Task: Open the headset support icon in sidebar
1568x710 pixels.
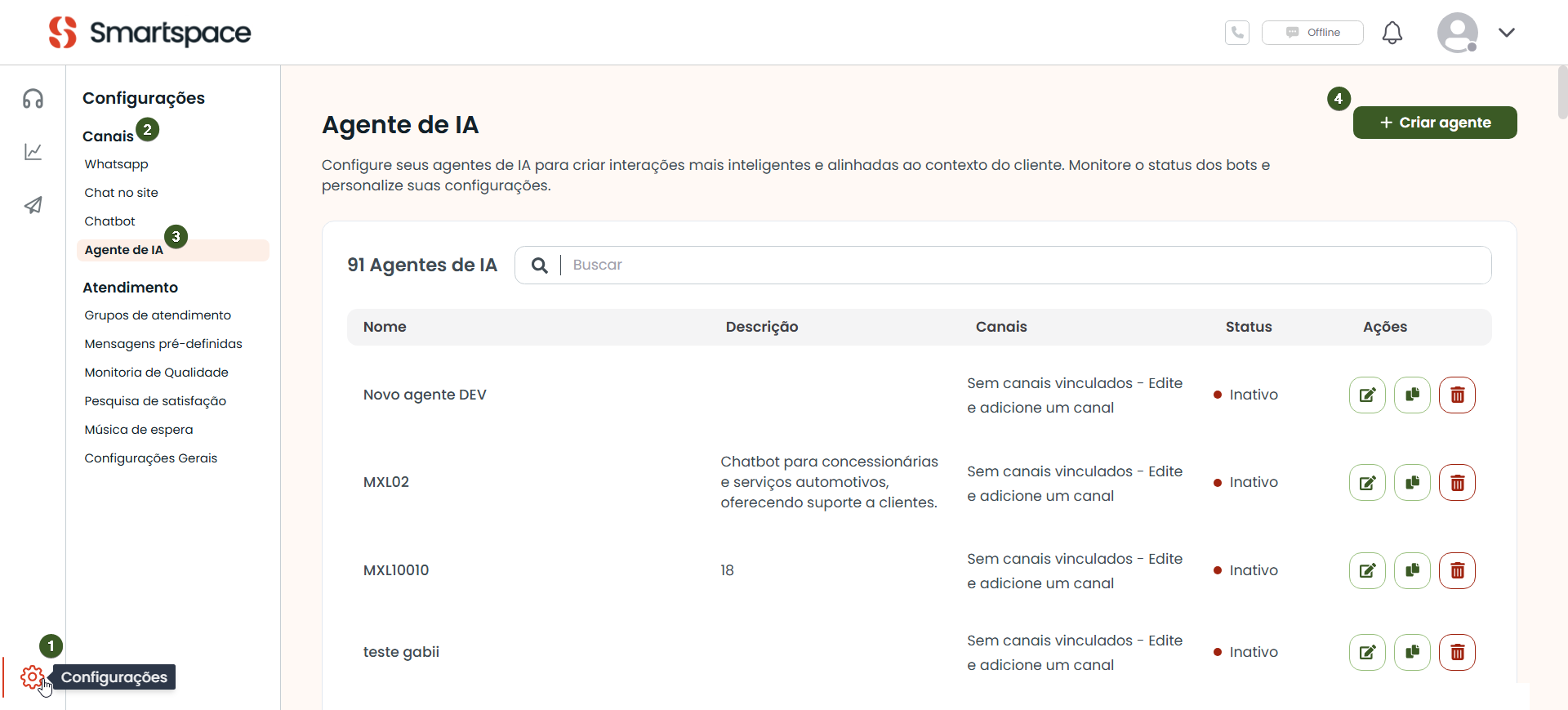Action: click(x=33, y=99)
